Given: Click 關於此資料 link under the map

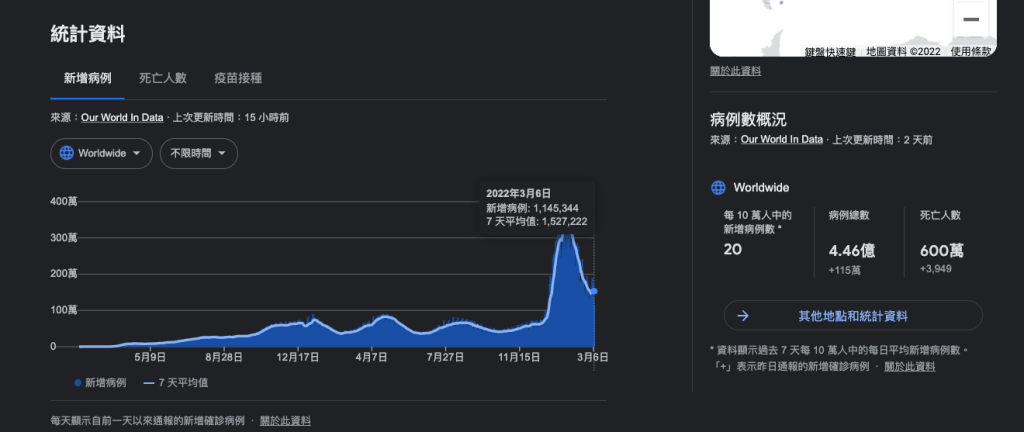Looking at the screenshot, I should point(735,71).
